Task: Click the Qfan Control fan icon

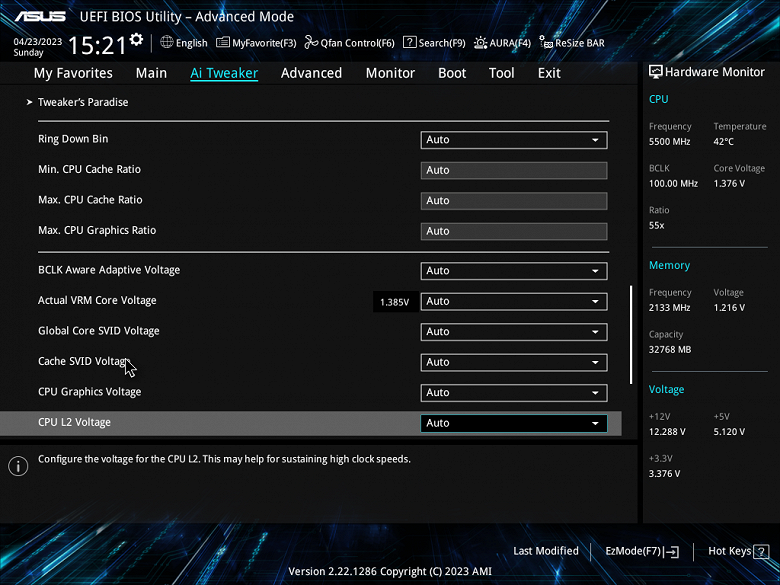Action: [311, 43]
